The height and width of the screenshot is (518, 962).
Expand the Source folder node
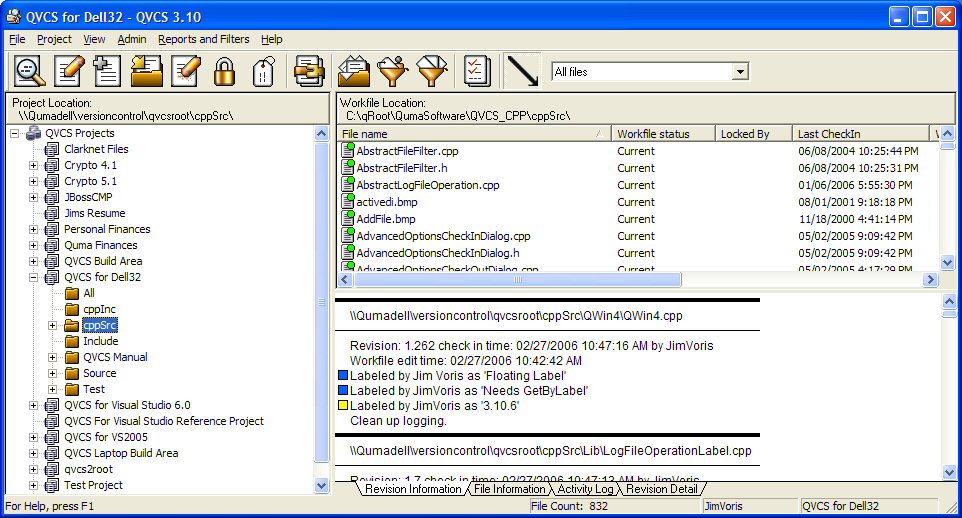[x=53, y=373]
